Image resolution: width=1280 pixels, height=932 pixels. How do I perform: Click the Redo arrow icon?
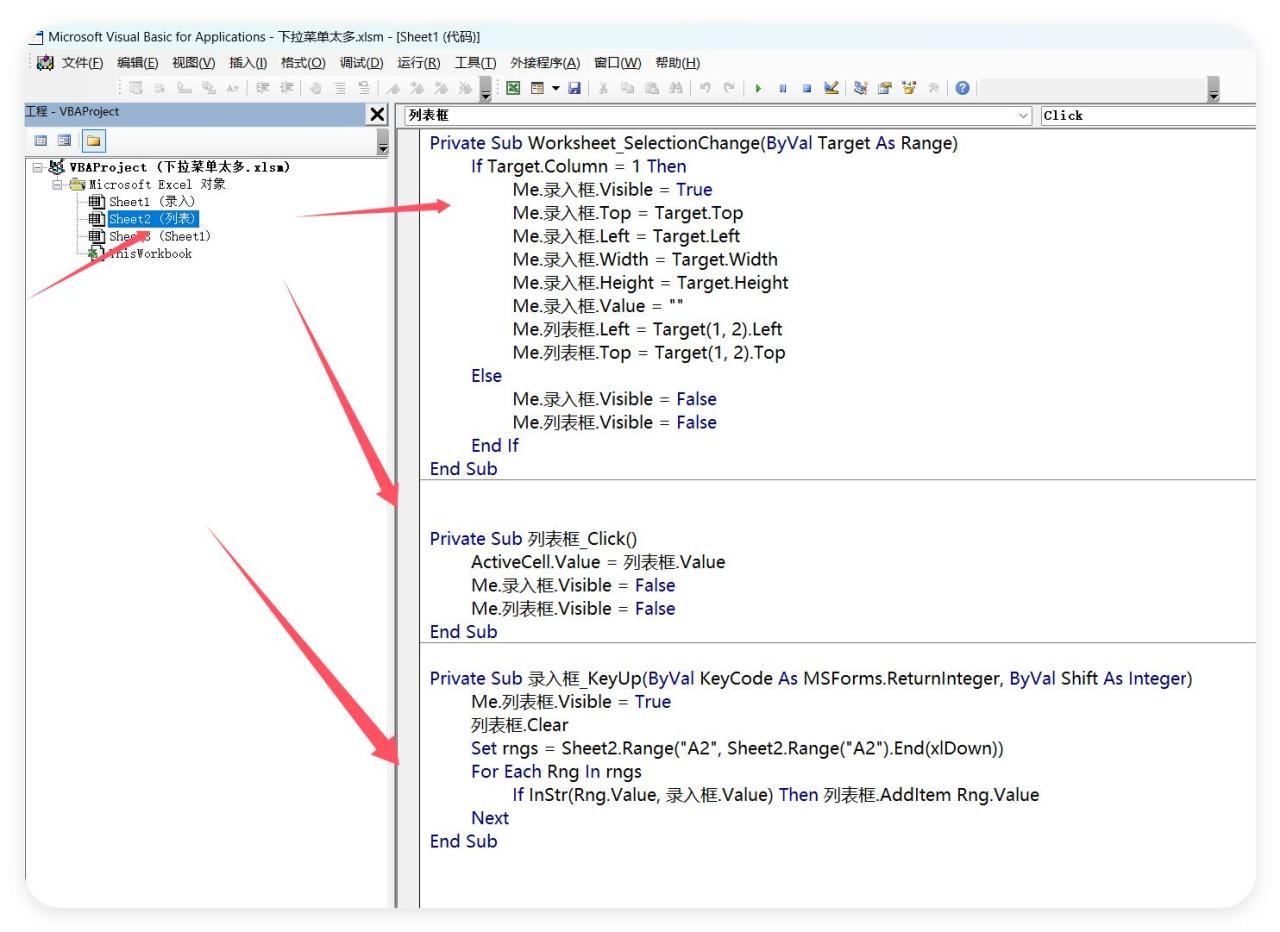point(729,88)
